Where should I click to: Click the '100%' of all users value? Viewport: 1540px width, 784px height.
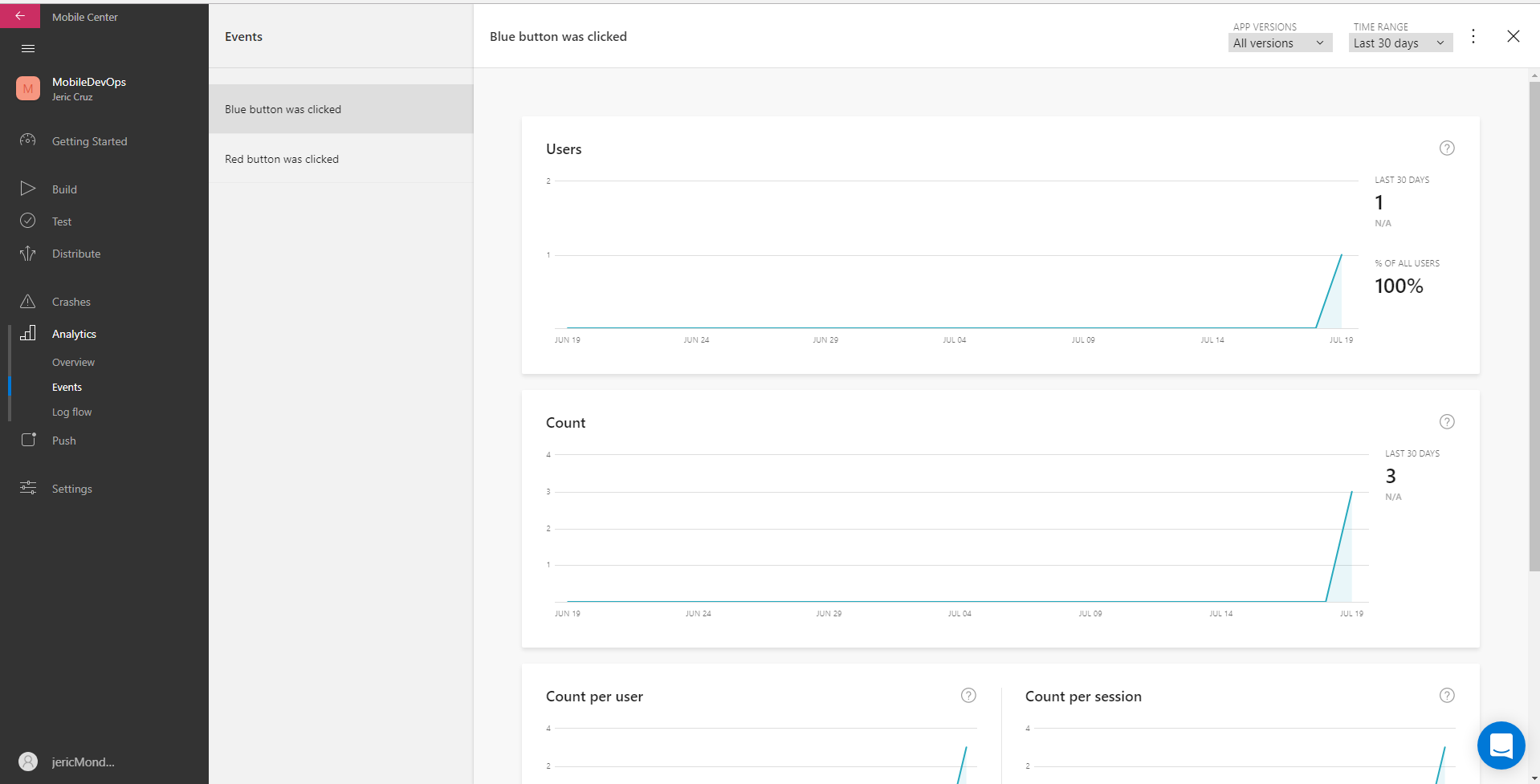[1399, 286]
